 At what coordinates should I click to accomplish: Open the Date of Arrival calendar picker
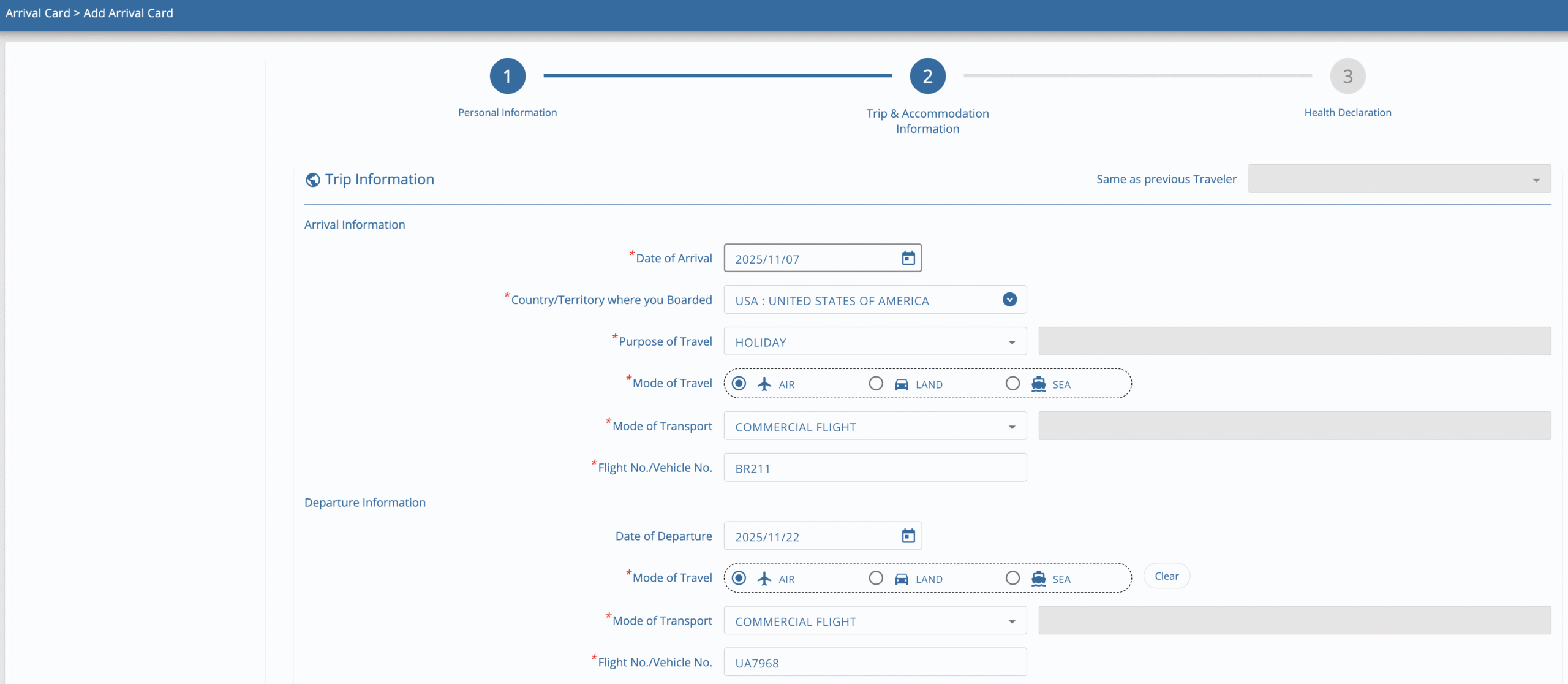(x=908, y=258)
